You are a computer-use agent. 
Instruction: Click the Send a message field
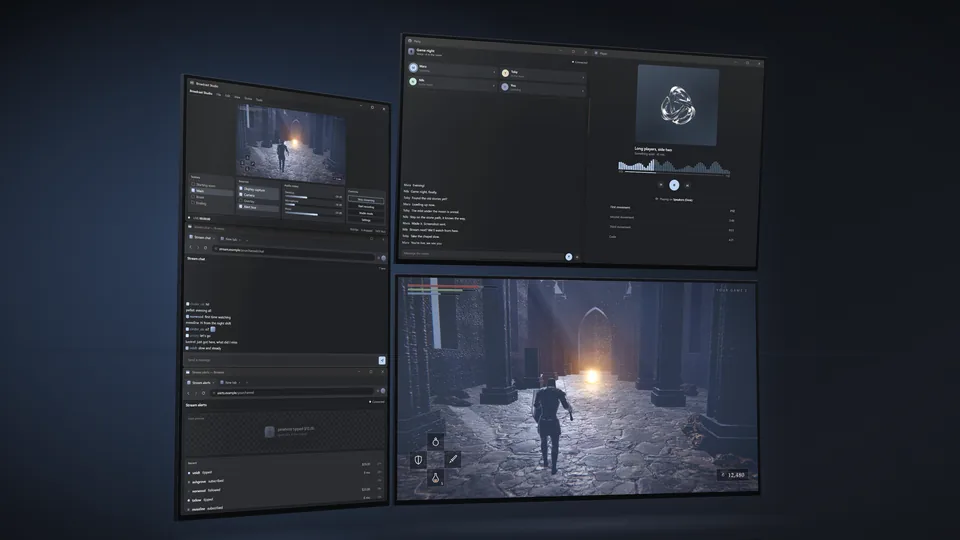(x=282, y=360)
